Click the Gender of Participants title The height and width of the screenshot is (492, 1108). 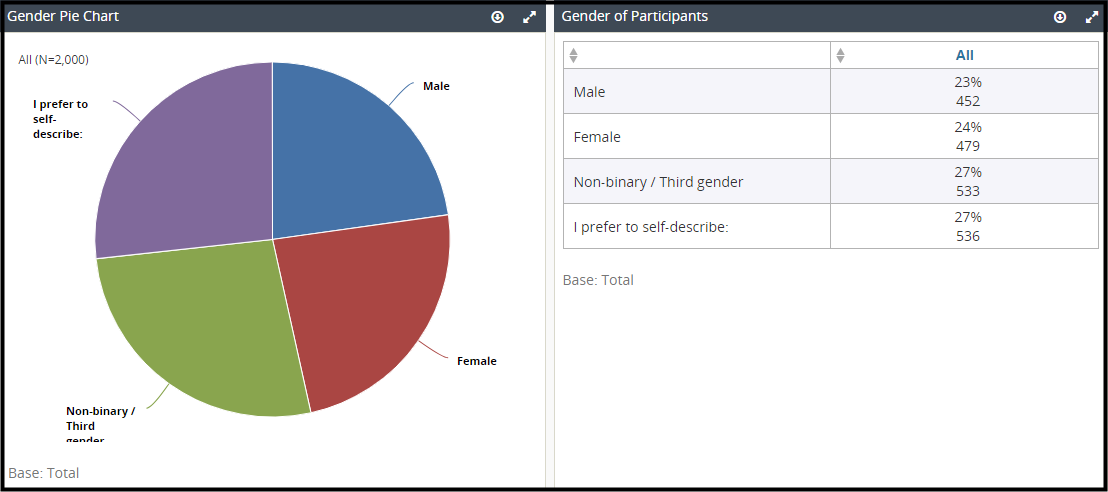(635, 16)
